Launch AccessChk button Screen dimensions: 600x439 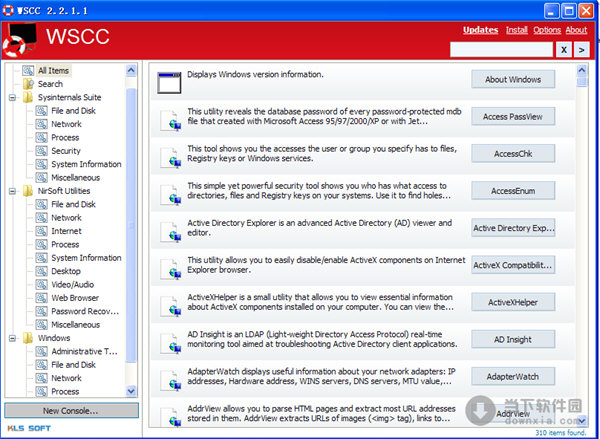(x=513, y=153)
